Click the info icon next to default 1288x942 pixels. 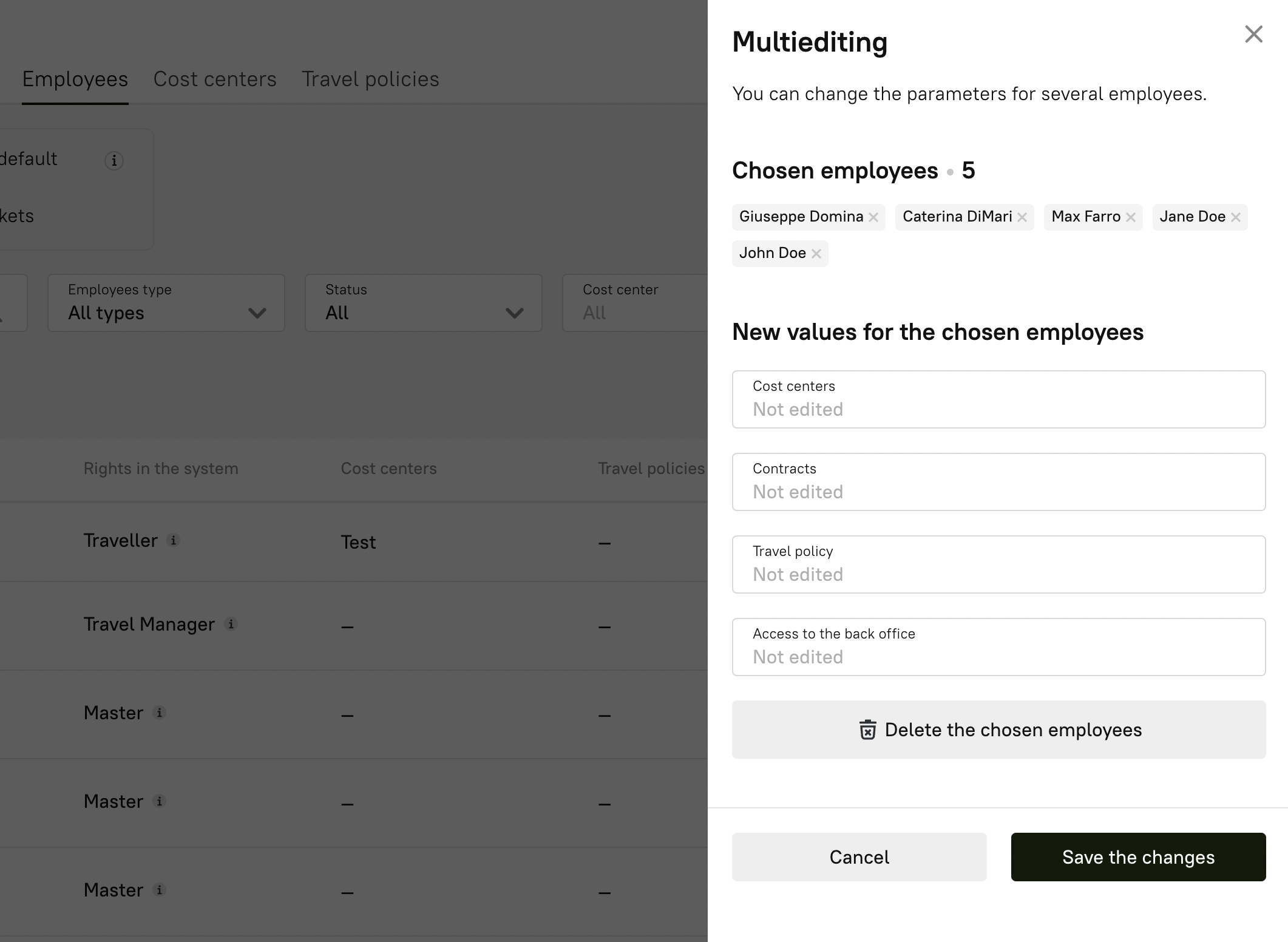[114, 161]
